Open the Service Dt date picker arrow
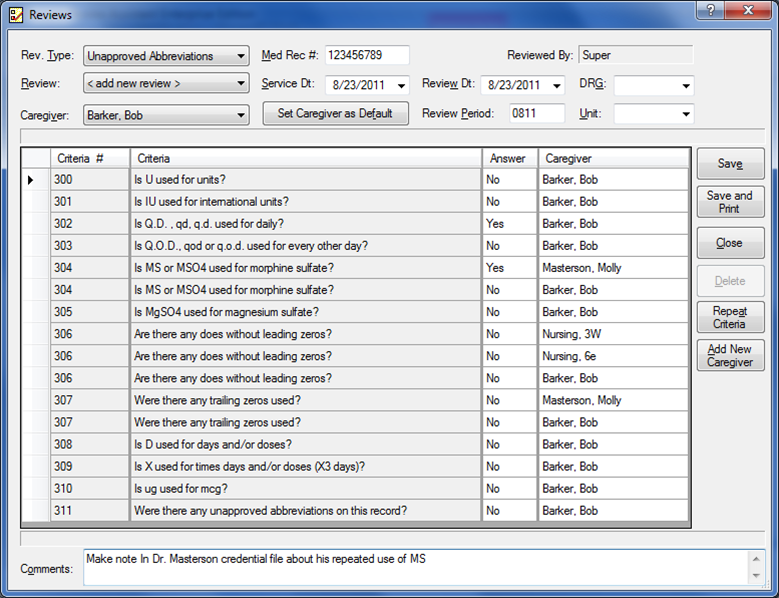 click(x=401, y=85)
